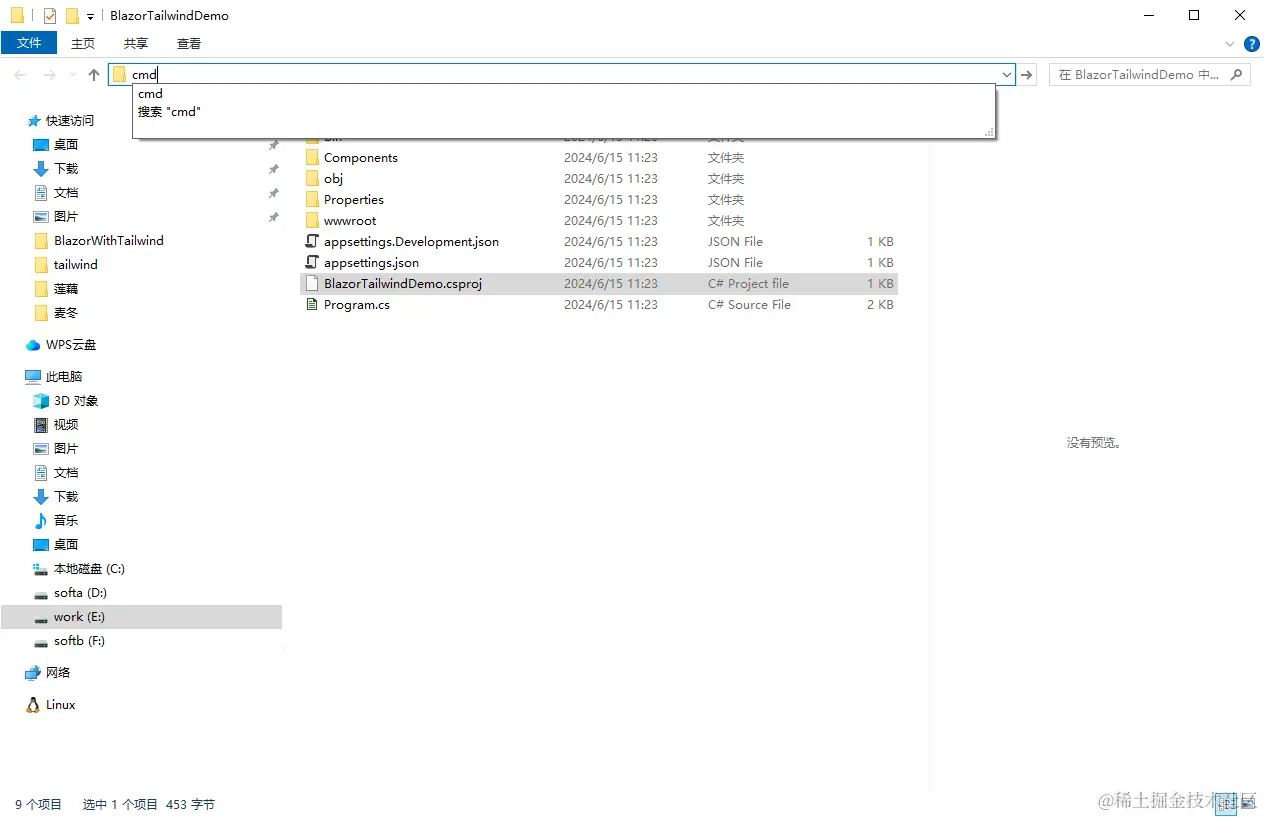Switch to the 查看 ribbon tab
Viewport: 1264px width, 817px height.
(189, 43)
